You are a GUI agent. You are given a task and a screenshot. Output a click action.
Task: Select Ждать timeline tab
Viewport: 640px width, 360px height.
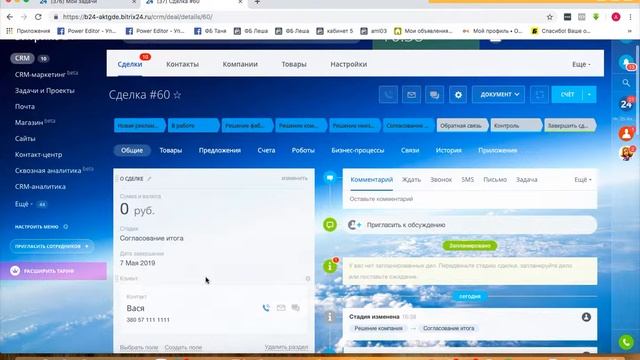(x=411, y=180)
